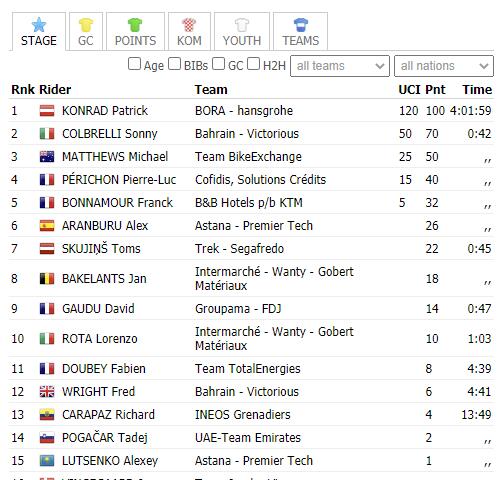This screenshot has width=504, height=480.
Task: Click the Time column header
Action: tap(477, 90)
